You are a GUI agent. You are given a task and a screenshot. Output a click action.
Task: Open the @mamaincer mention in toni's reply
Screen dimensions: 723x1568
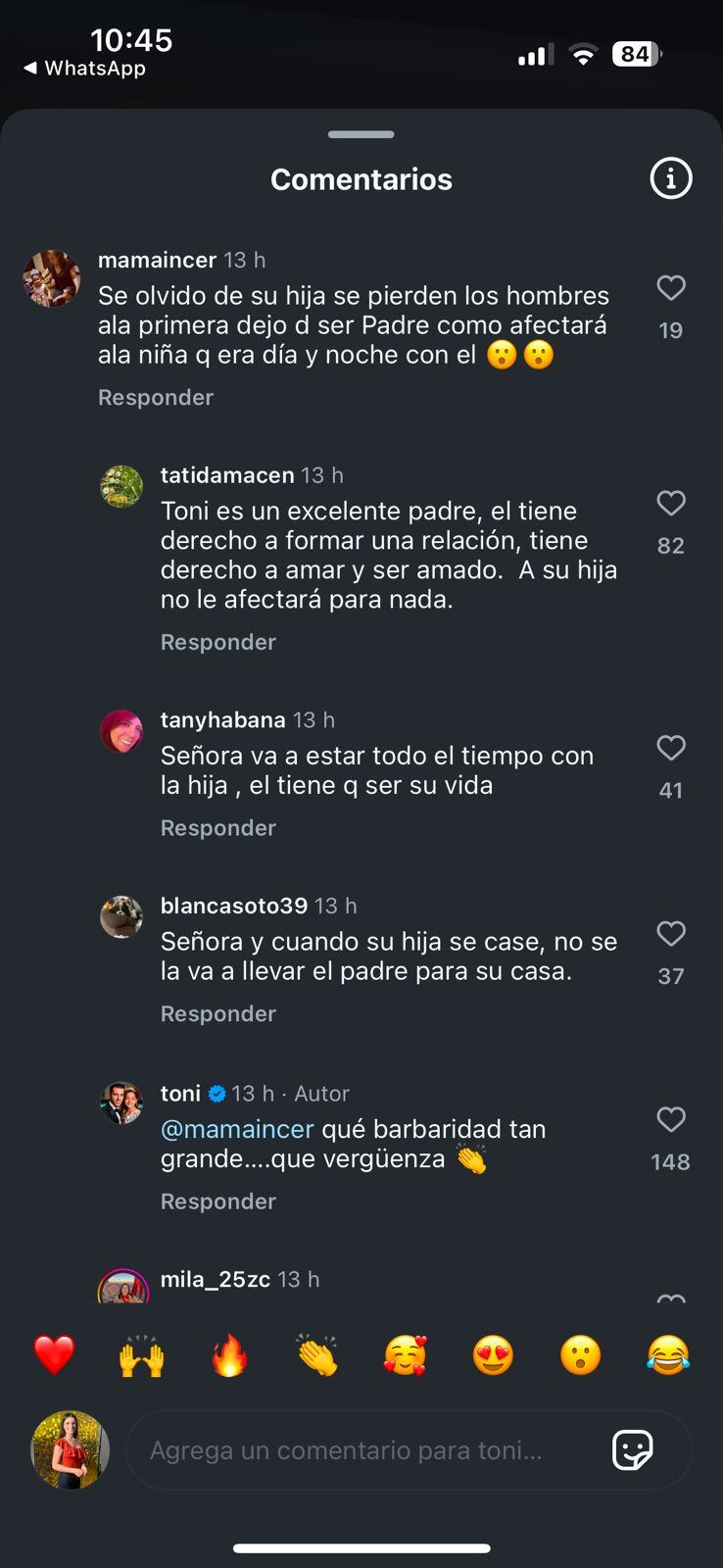pos(235,1129)
